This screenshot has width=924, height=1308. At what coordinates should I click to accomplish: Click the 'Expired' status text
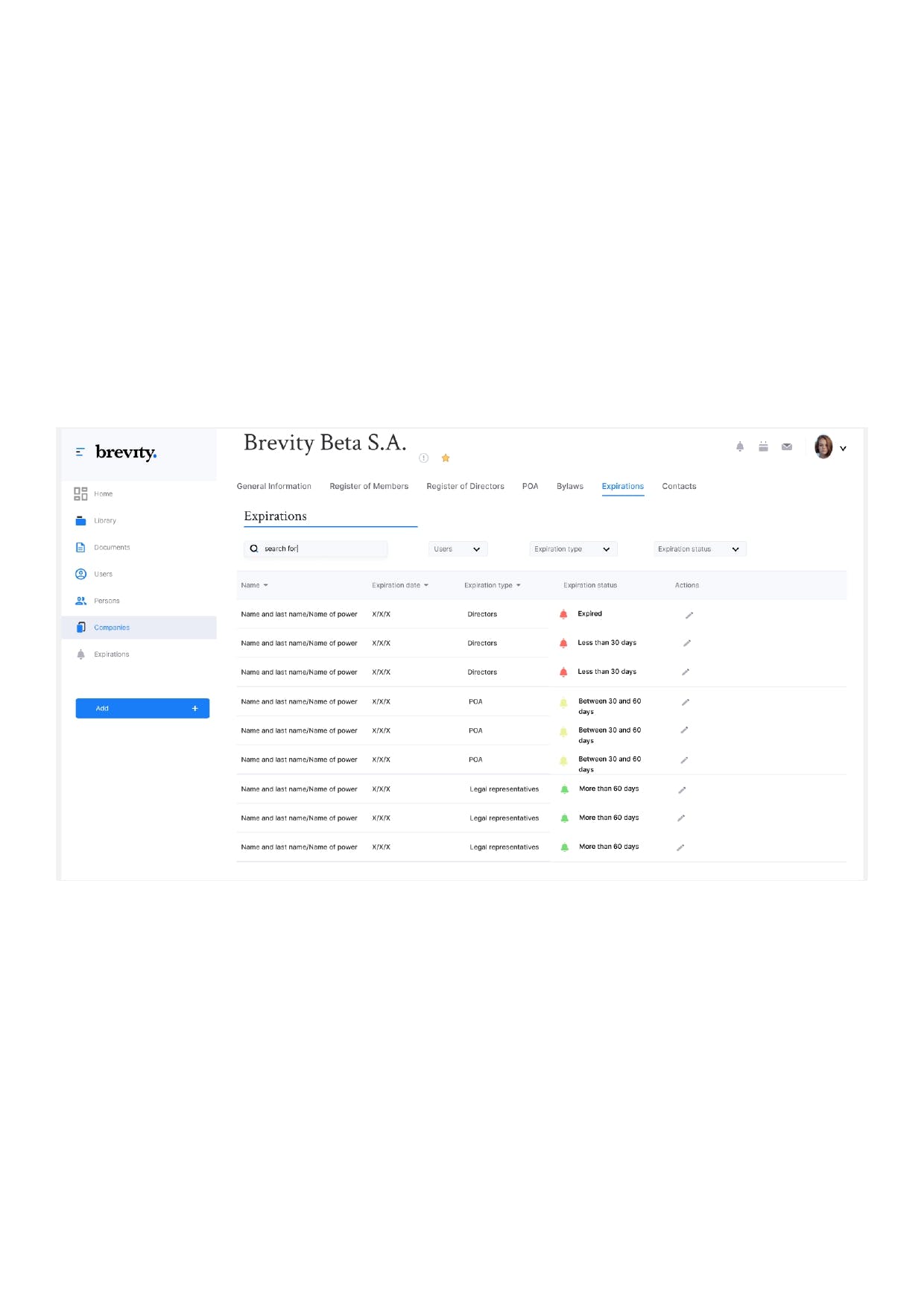click(x=589, y=613)
